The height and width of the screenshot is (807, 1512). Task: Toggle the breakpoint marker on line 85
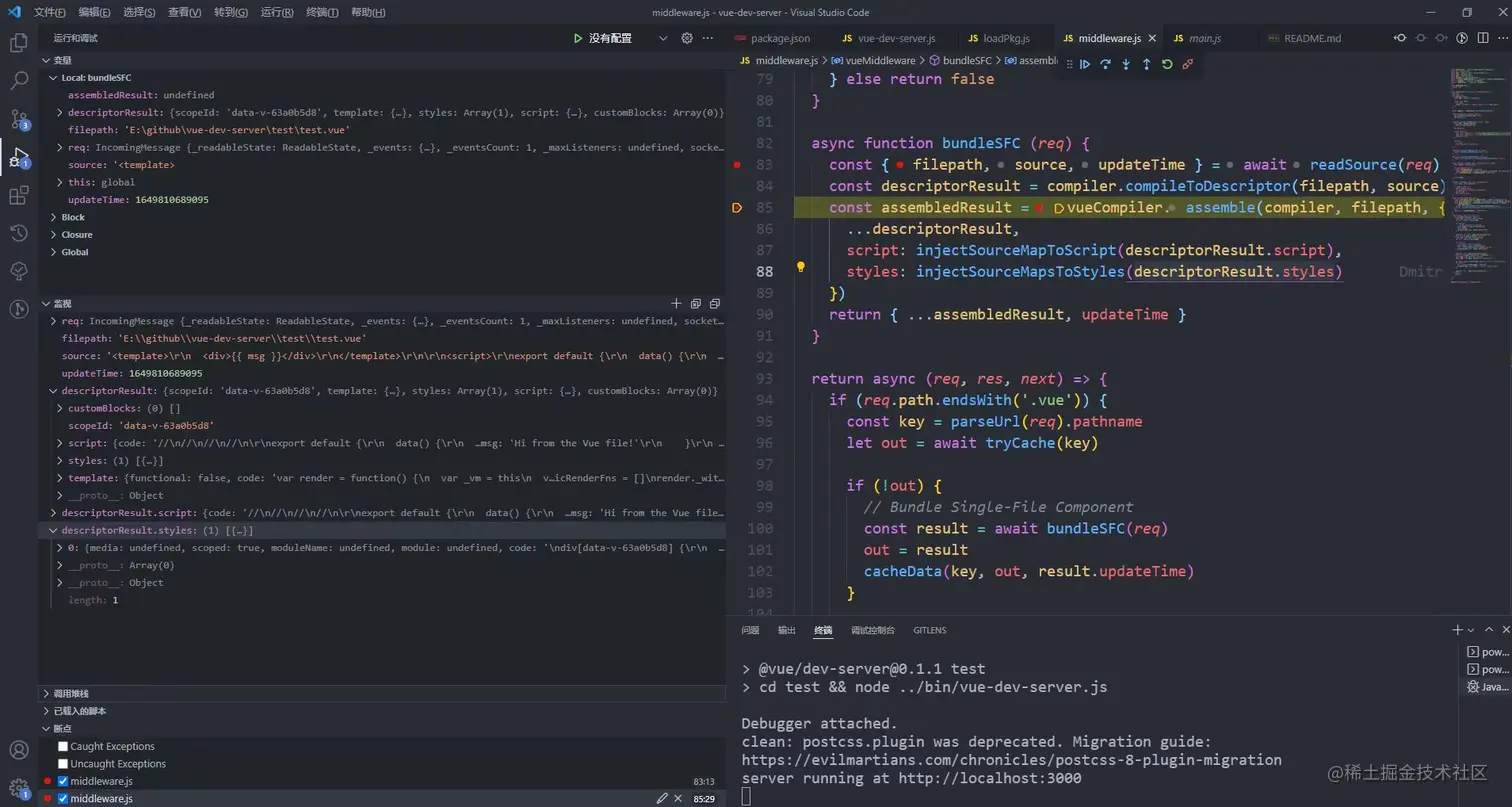tap(737, 207)
